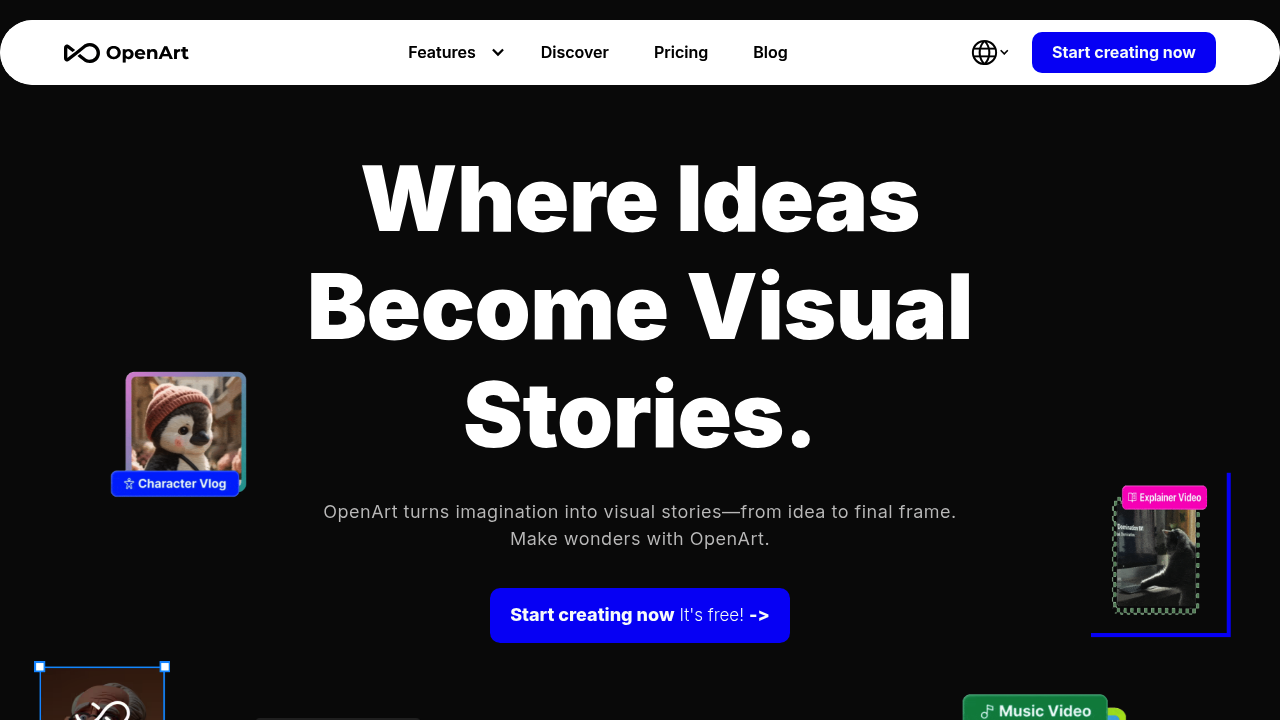The height and width of the screenshot is (720, 1280).
Task: Visit the Blog link
Action: [x=770, y=52]
